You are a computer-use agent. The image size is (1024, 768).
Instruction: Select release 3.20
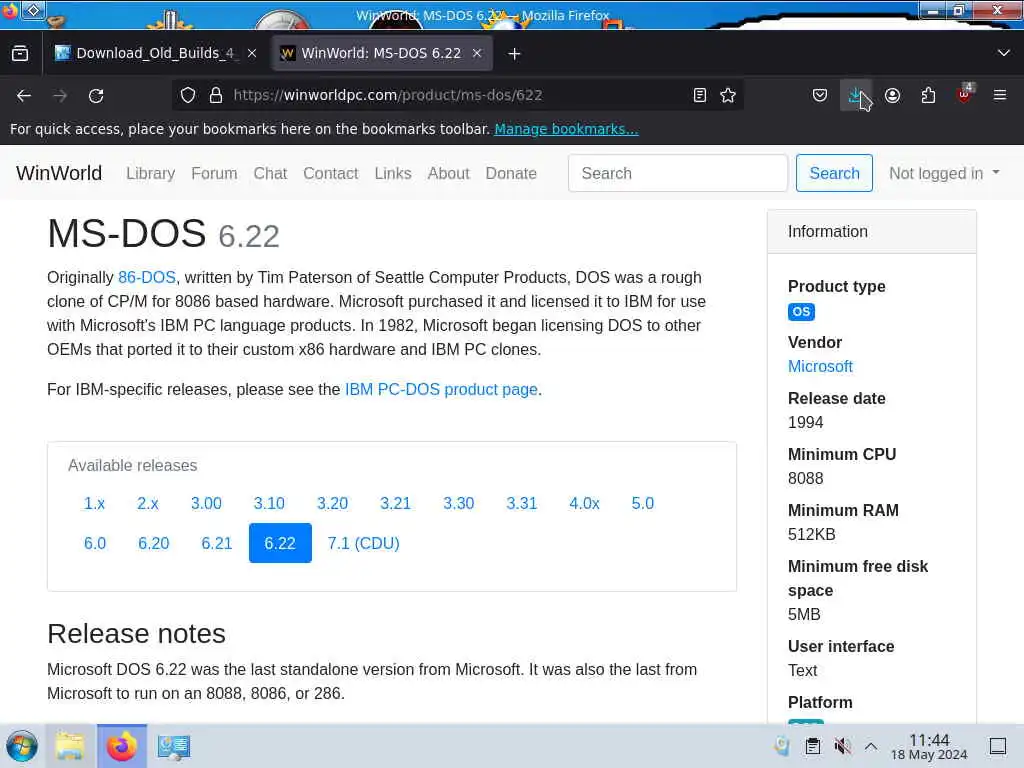[332, 504]
